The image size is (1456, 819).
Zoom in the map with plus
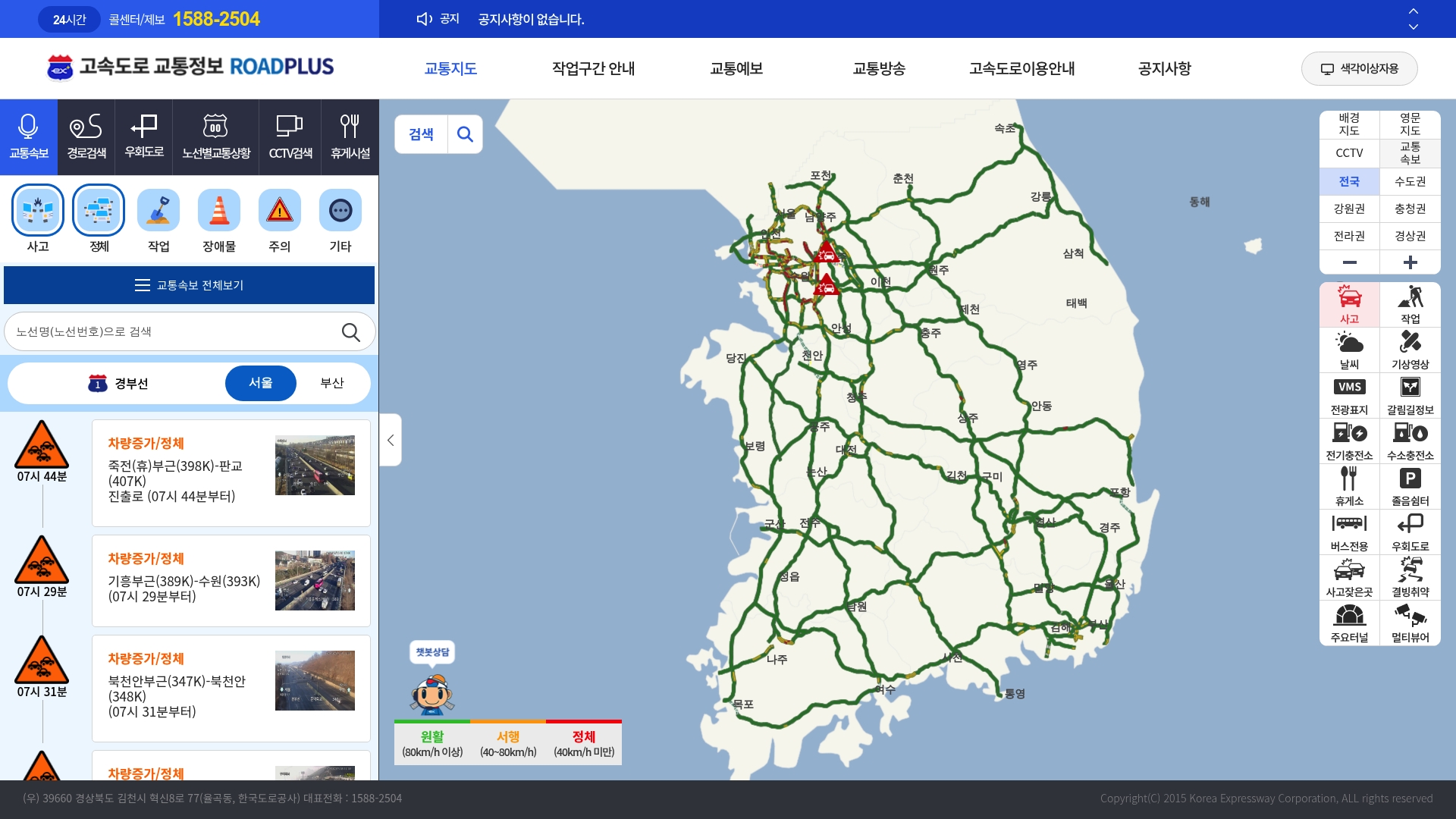tap(1410, 262)
